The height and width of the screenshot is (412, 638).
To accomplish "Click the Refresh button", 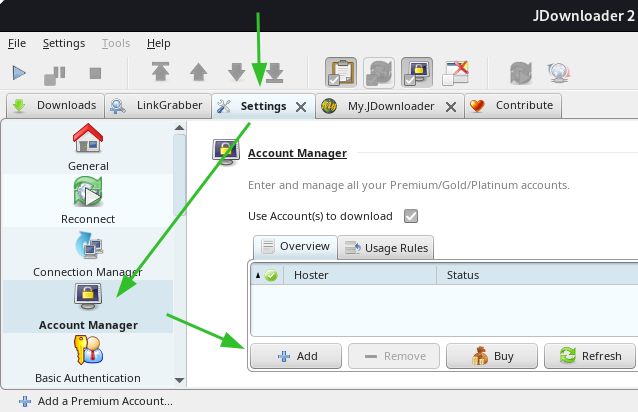I will [x=590, y=356].
